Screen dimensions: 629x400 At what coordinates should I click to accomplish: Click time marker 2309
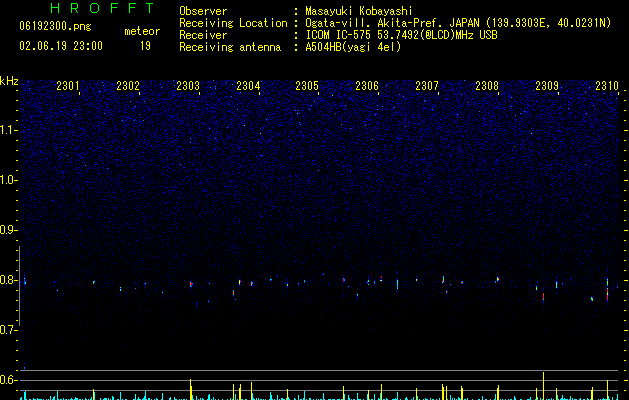click(547, 86)
